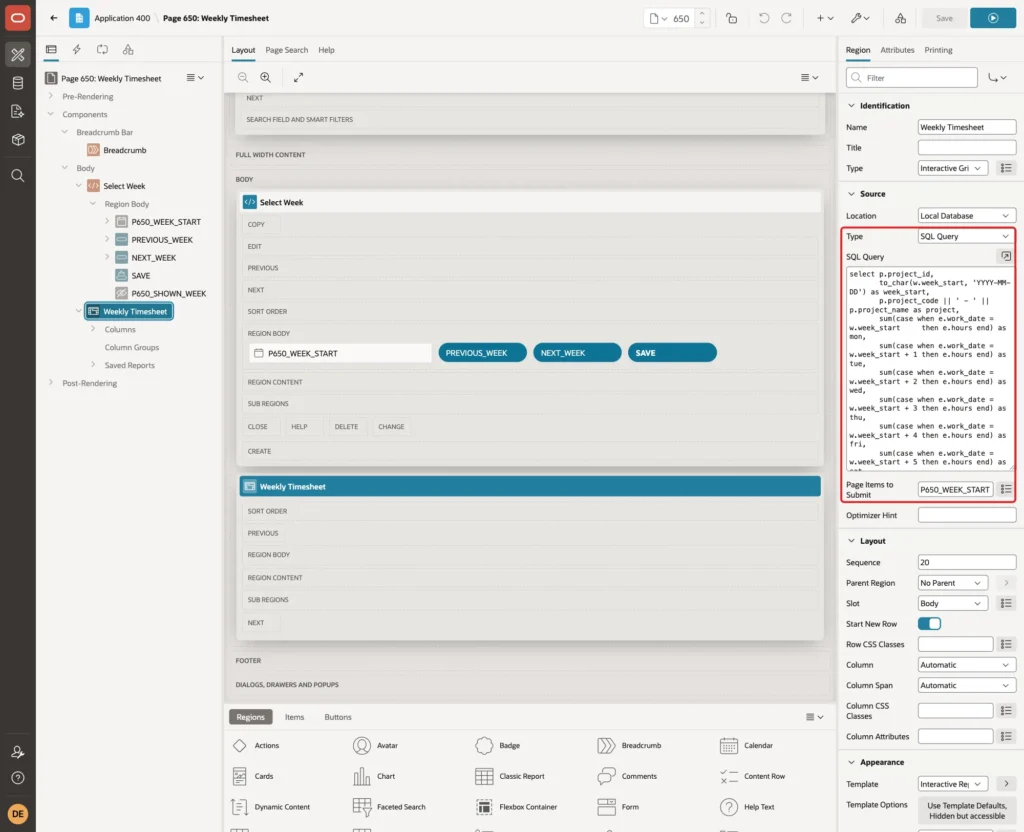Open the Shared Components icon in toolbar

[x=900, y=18]
